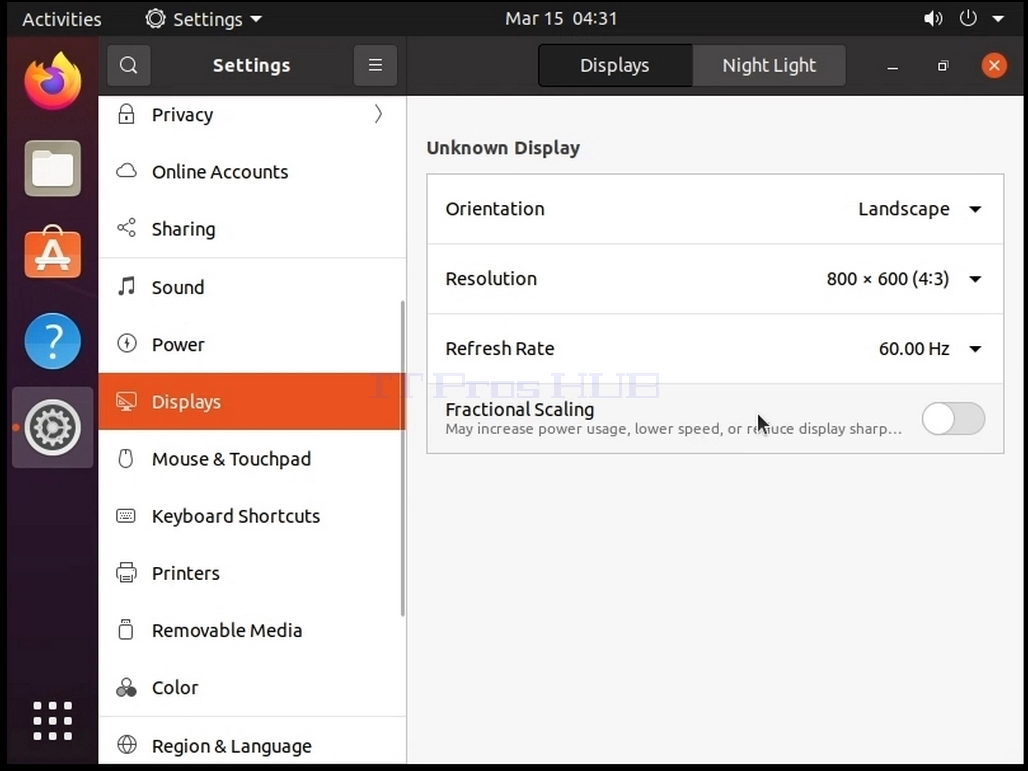
Task: Open Firefox from the dock
Action: [52, 81]
